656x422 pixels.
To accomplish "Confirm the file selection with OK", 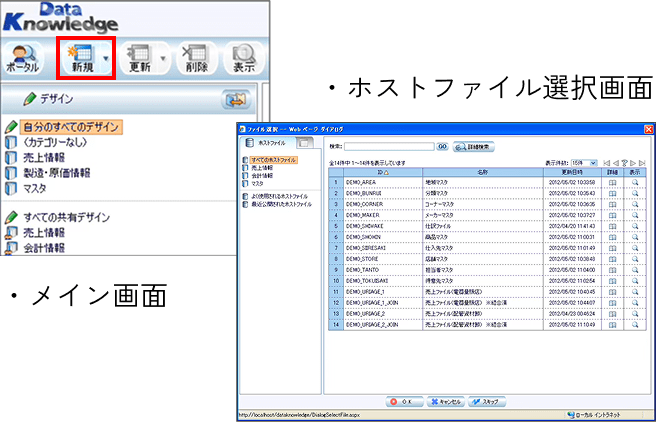I will 404,402.
